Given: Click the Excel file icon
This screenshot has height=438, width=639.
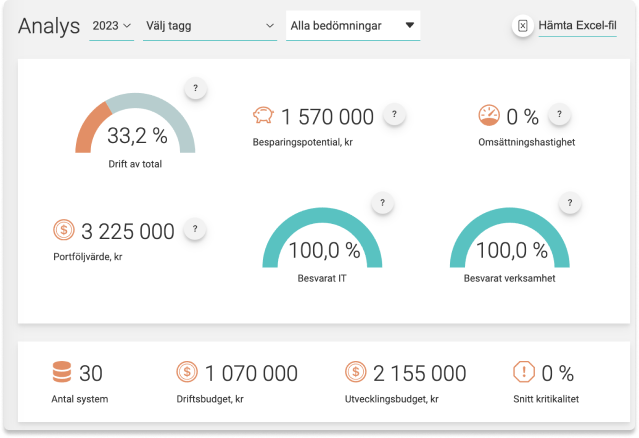Looking at the screenshot, I should (522, 26).
